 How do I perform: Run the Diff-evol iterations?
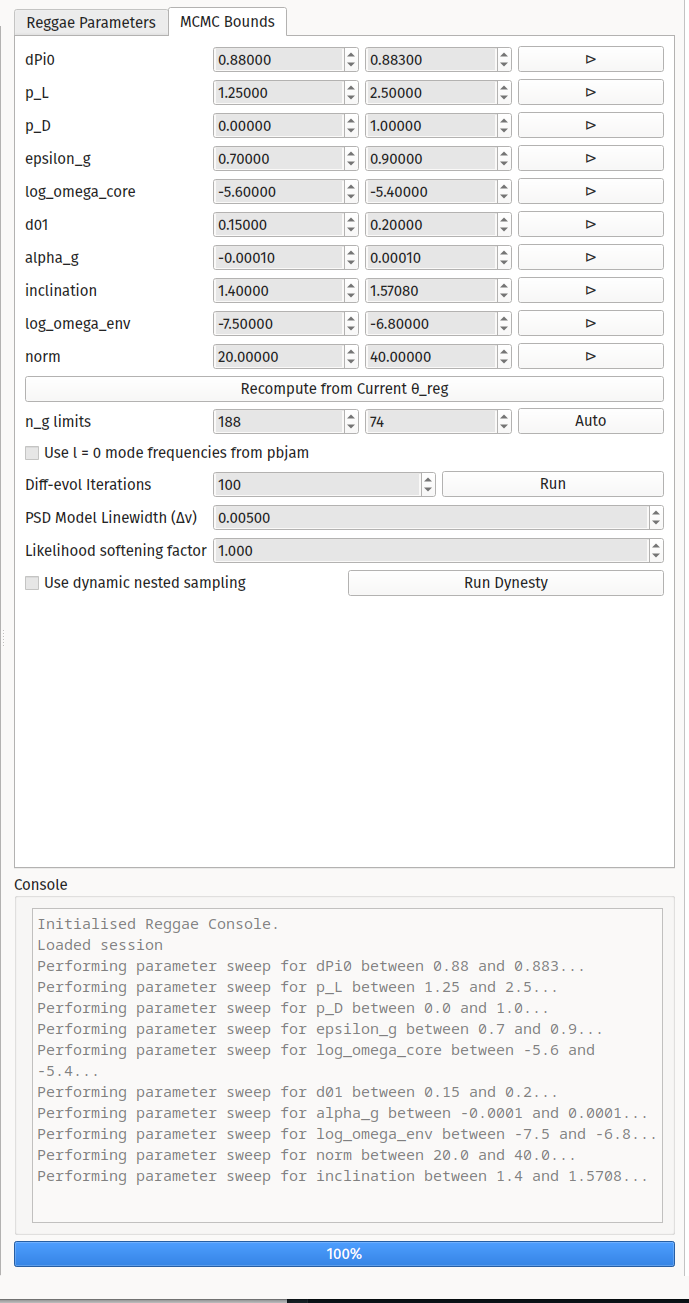pos(553,484)
